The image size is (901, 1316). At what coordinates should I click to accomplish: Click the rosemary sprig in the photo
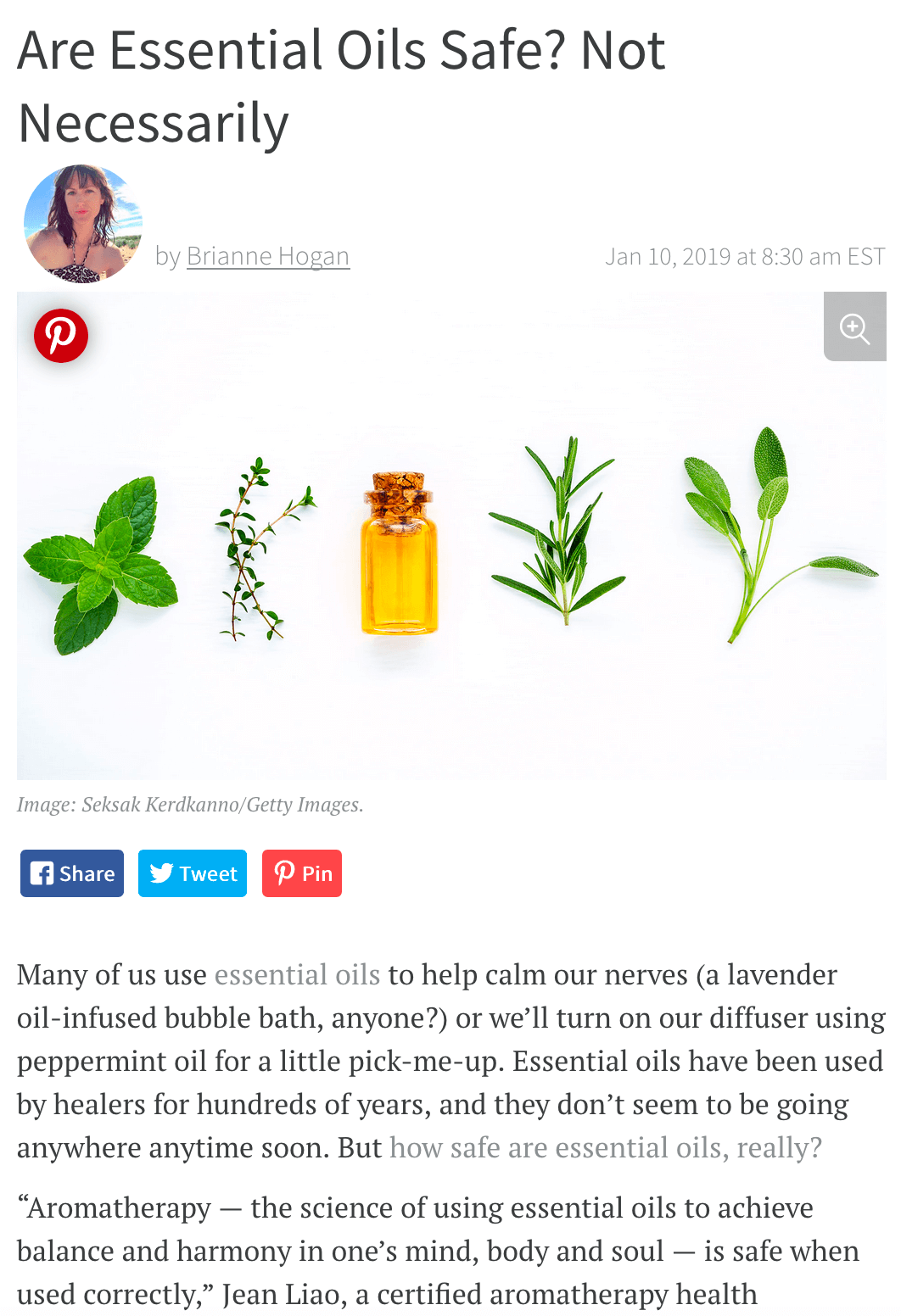pyautogui.click(x=557, y=530)
